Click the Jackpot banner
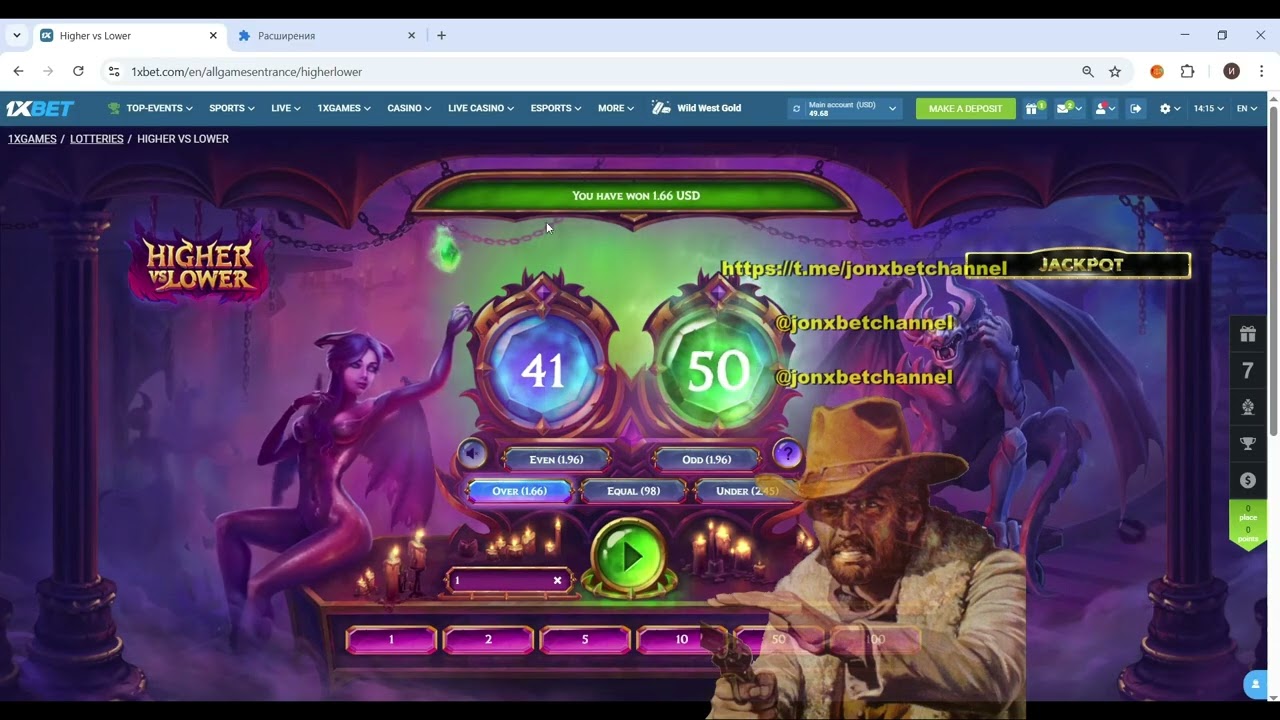The height and width of the screenshot is (720, 1280). pyautogui.click(x=1080, y=265)
